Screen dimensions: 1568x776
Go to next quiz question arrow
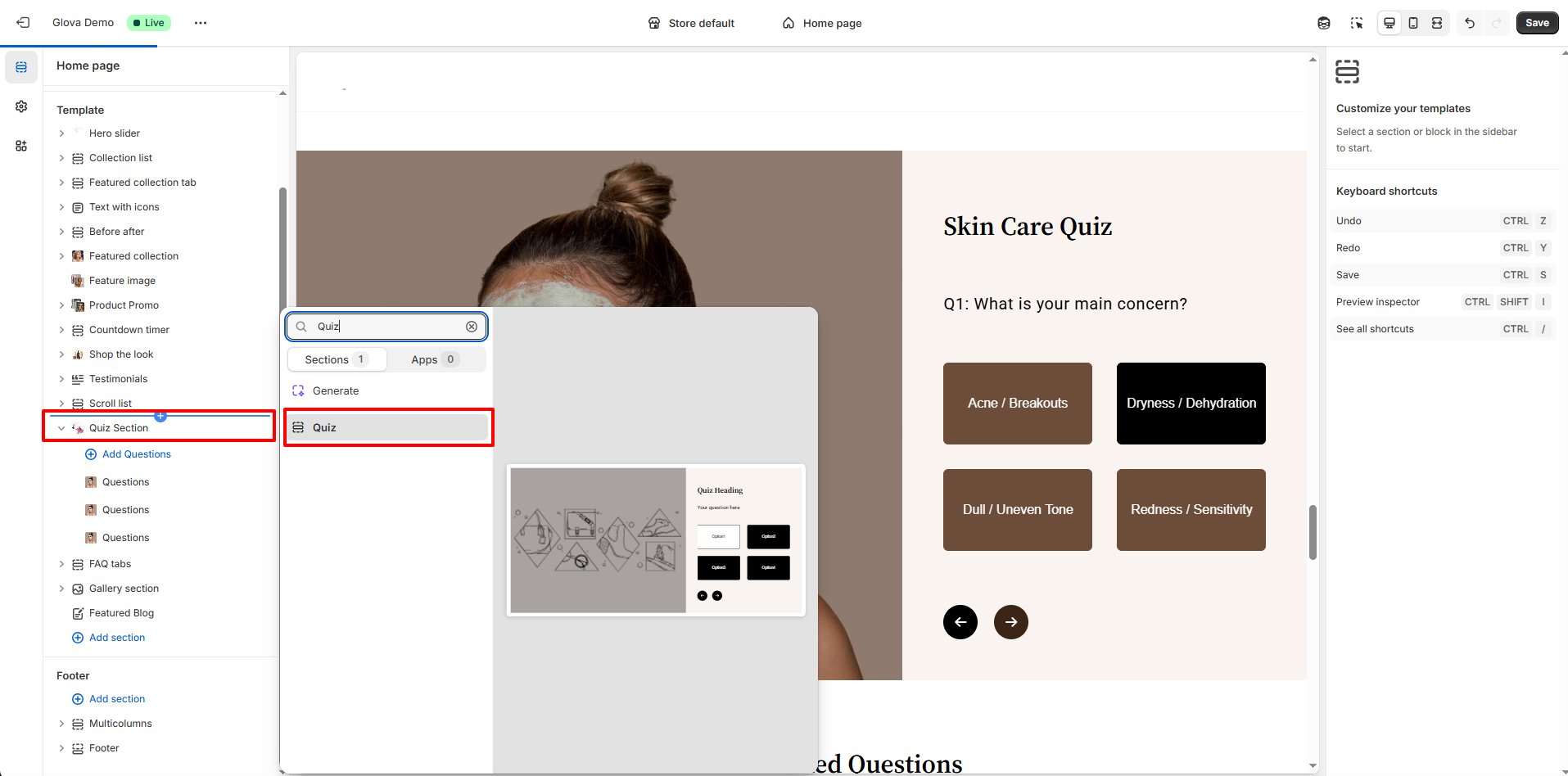point(1010,622)
